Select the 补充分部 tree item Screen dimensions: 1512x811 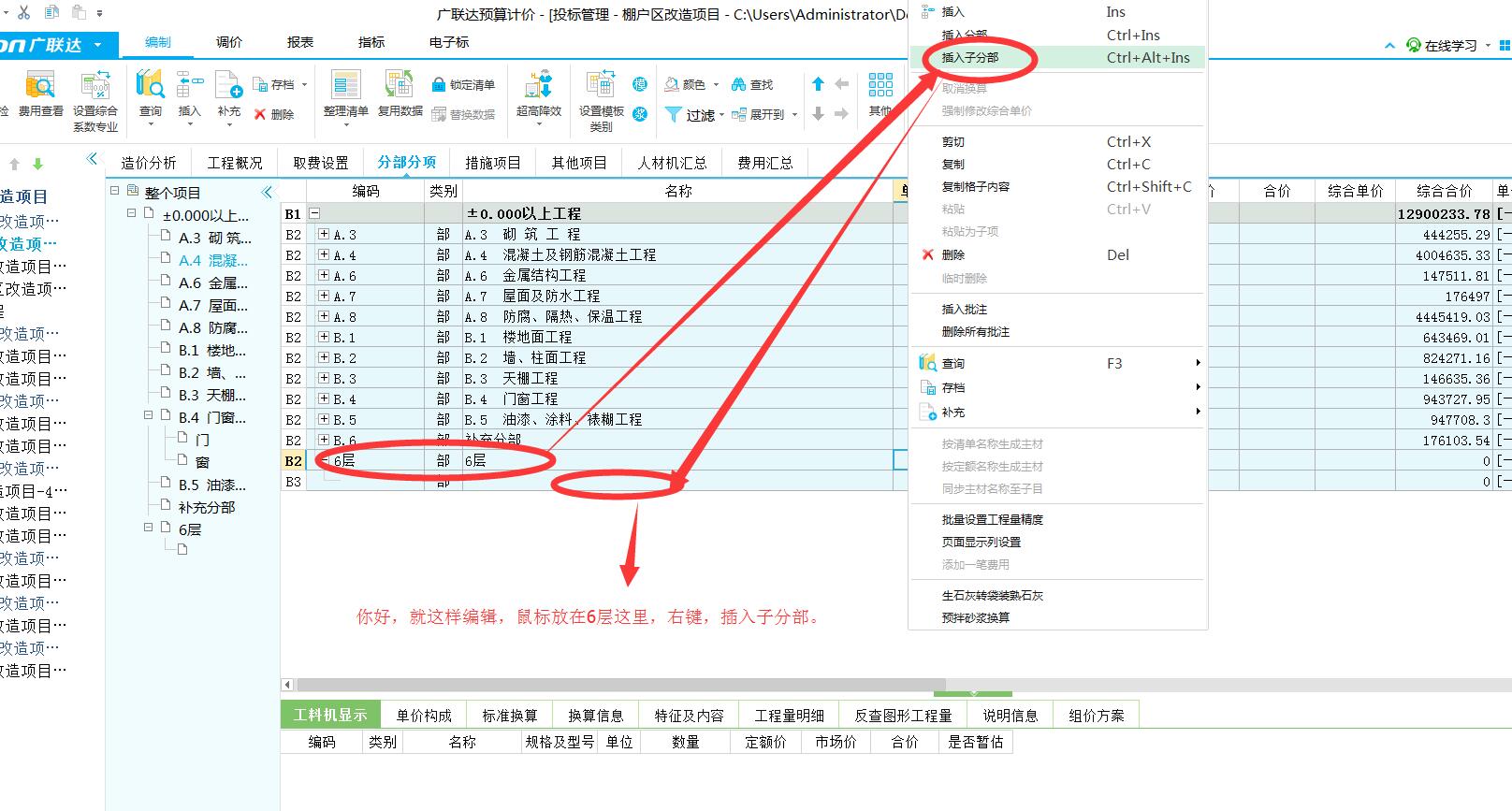point(207,507)
